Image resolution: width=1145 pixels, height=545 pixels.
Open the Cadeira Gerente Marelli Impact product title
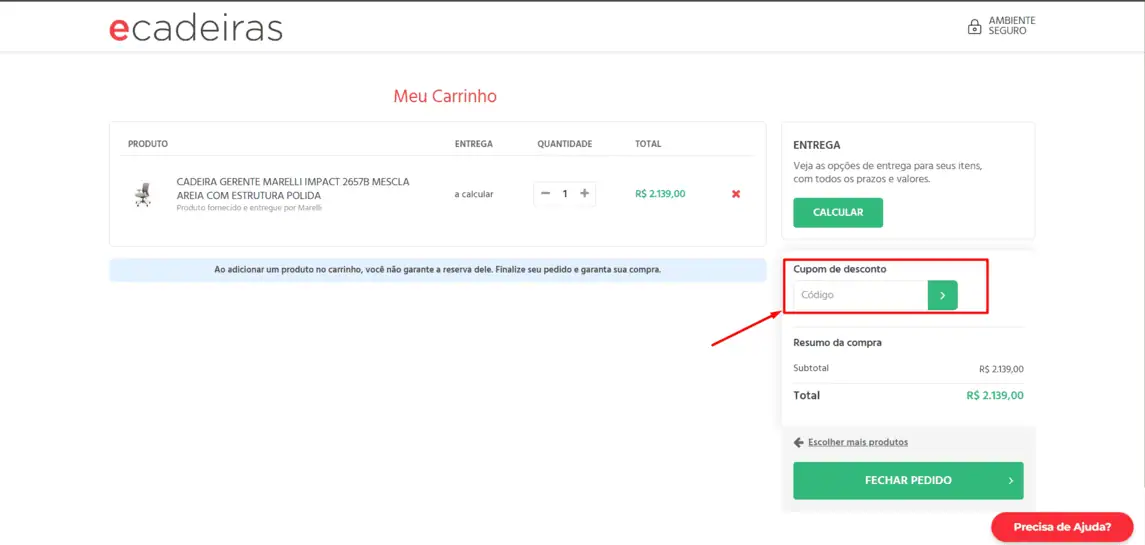click(293, 188)
